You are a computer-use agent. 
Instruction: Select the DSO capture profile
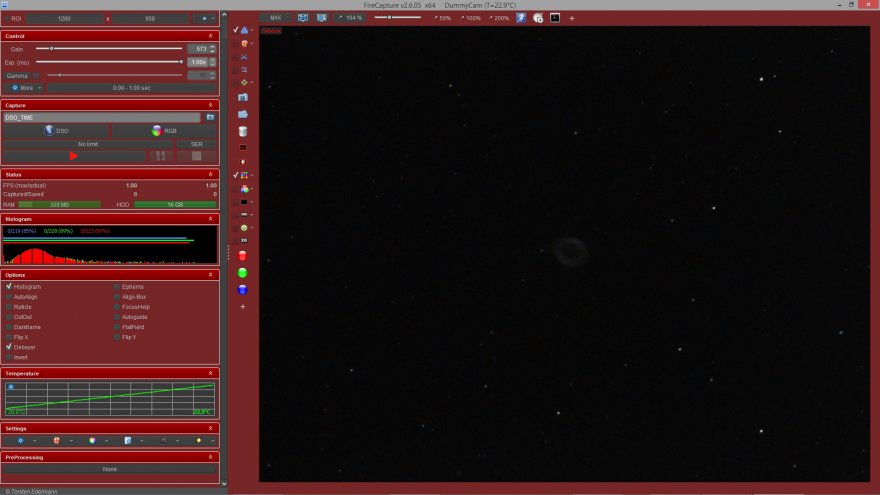click(x=56, y=130)
